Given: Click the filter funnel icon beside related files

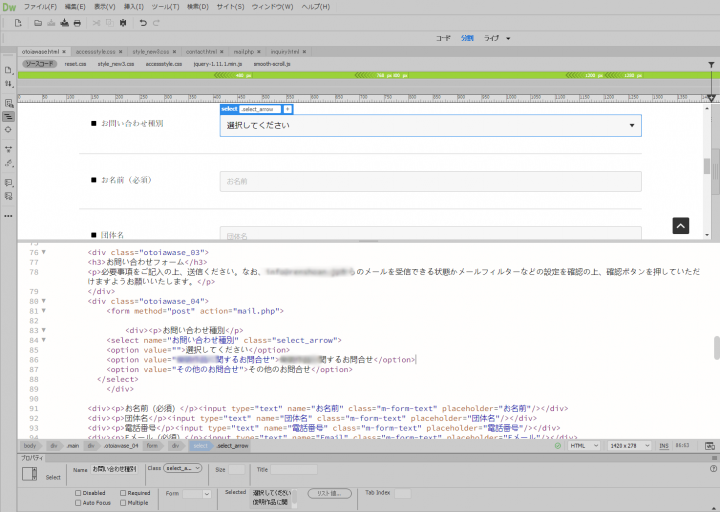Looking at the screenshot, I should tap(711, 65).
